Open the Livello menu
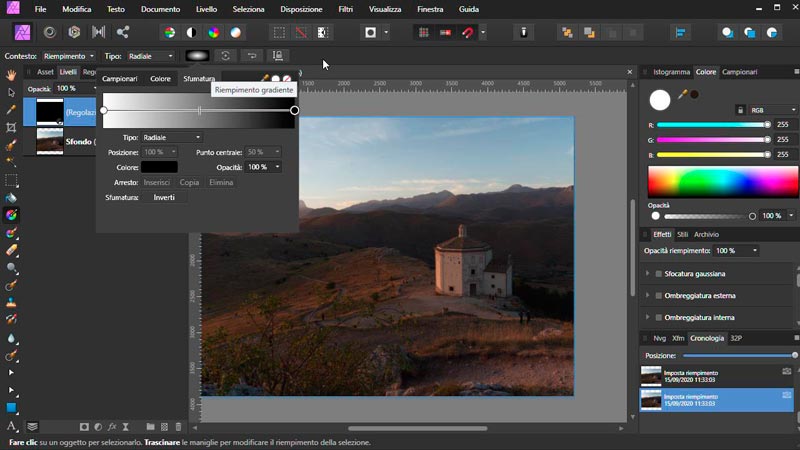800x450 pixels. (x=206, y=9)
